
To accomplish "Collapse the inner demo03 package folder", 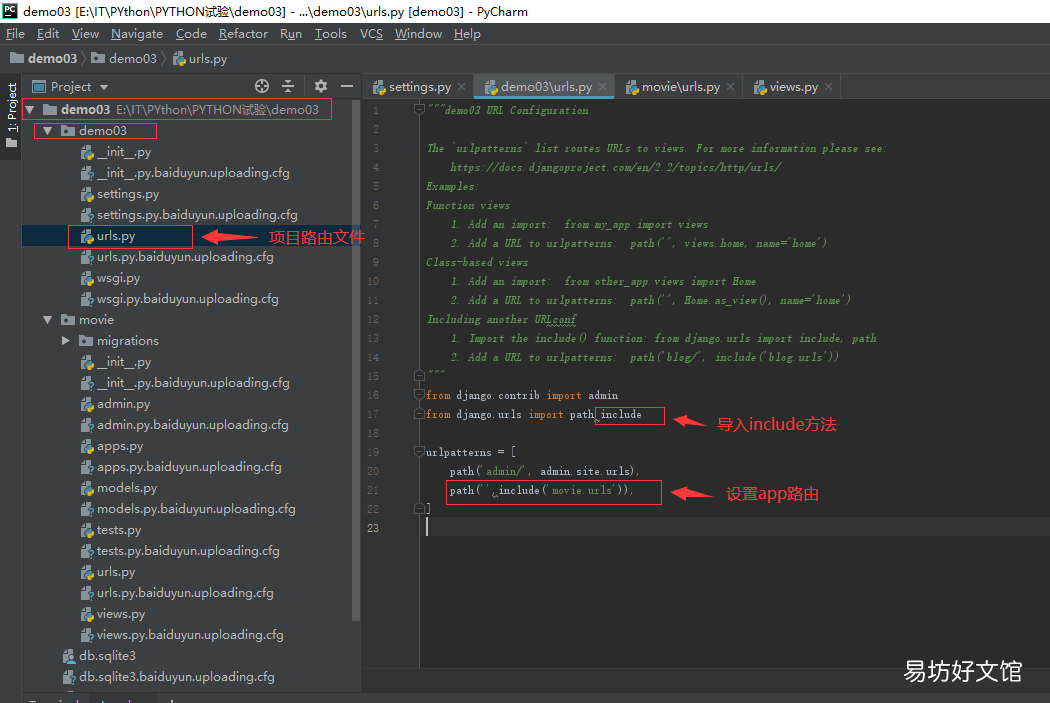I will click(x=48, y=131).
